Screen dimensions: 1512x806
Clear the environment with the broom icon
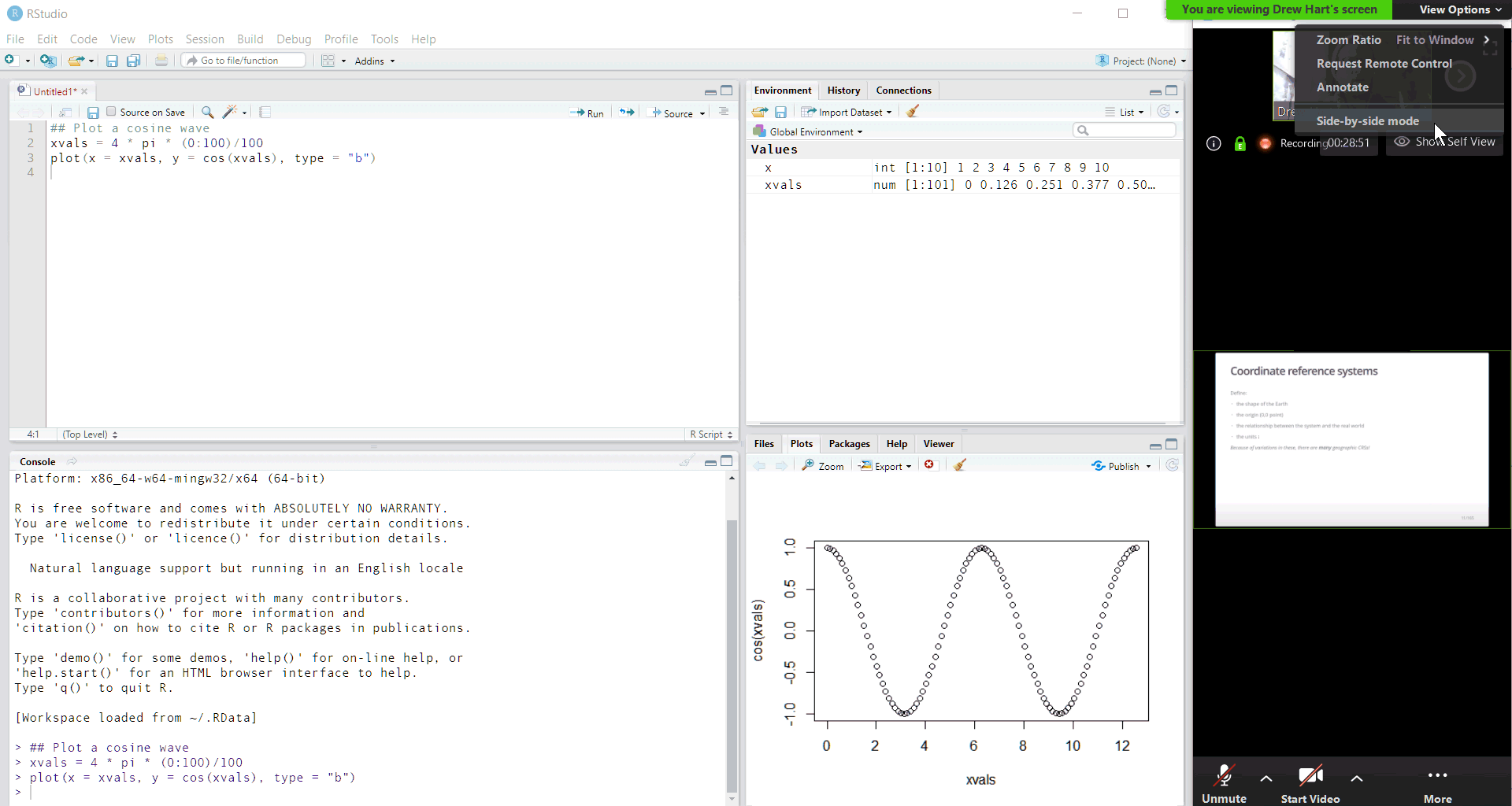[913, 112]
